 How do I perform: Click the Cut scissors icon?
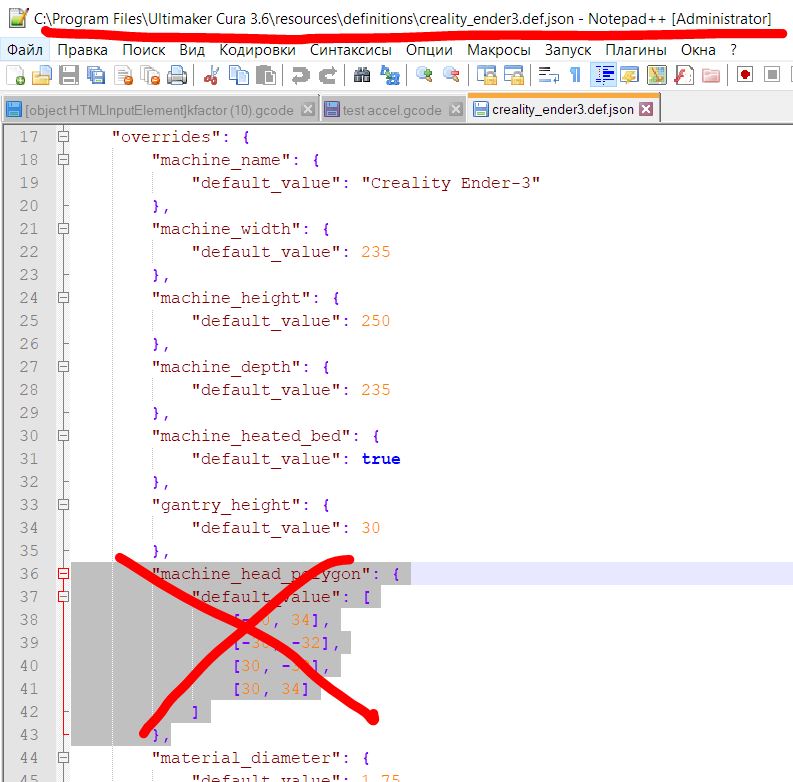pos(212,75)
